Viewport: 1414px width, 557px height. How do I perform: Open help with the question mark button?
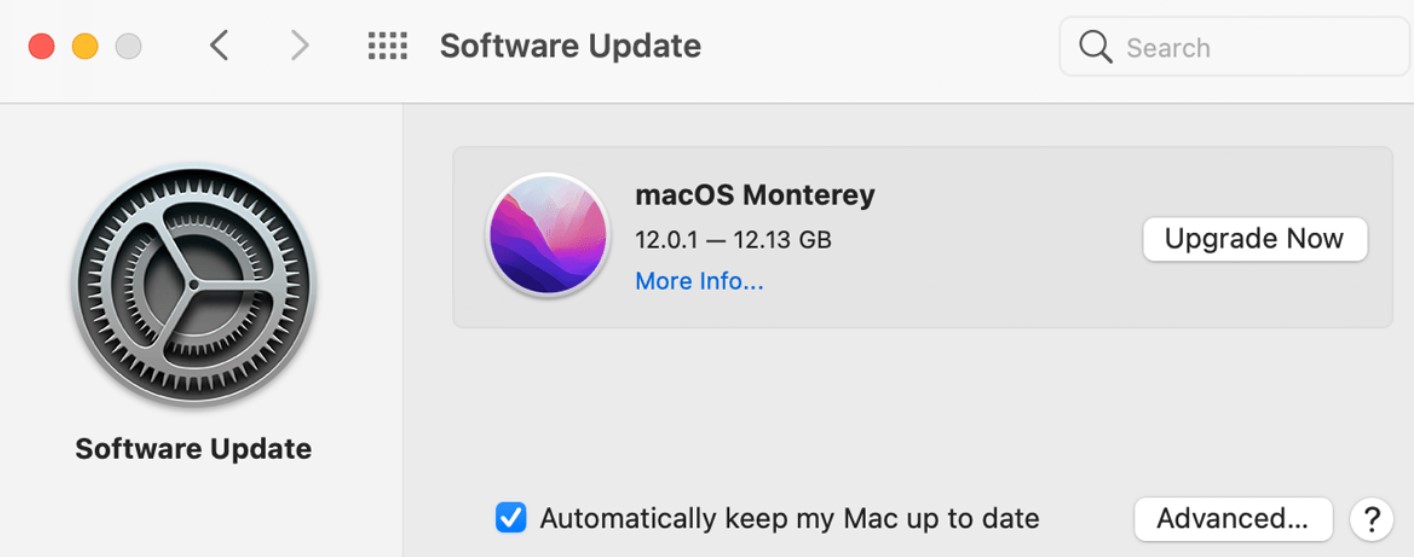(1371, 519)
